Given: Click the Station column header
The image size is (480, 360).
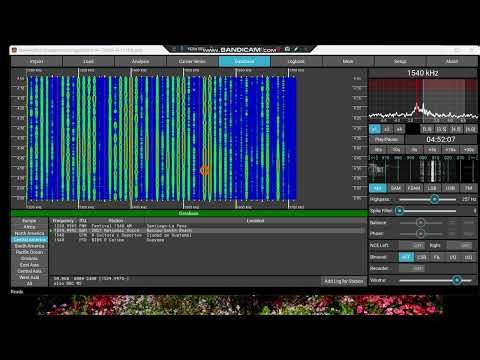Looking at the screenshot, I should pyautogui.click(x=116, y=221).
